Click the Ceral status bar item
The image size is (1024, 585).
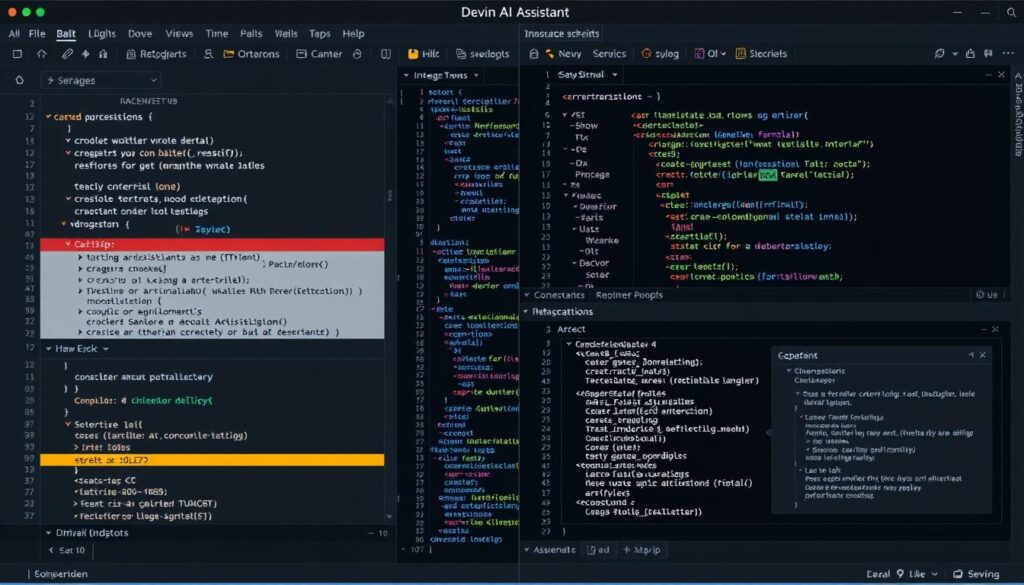878,574
